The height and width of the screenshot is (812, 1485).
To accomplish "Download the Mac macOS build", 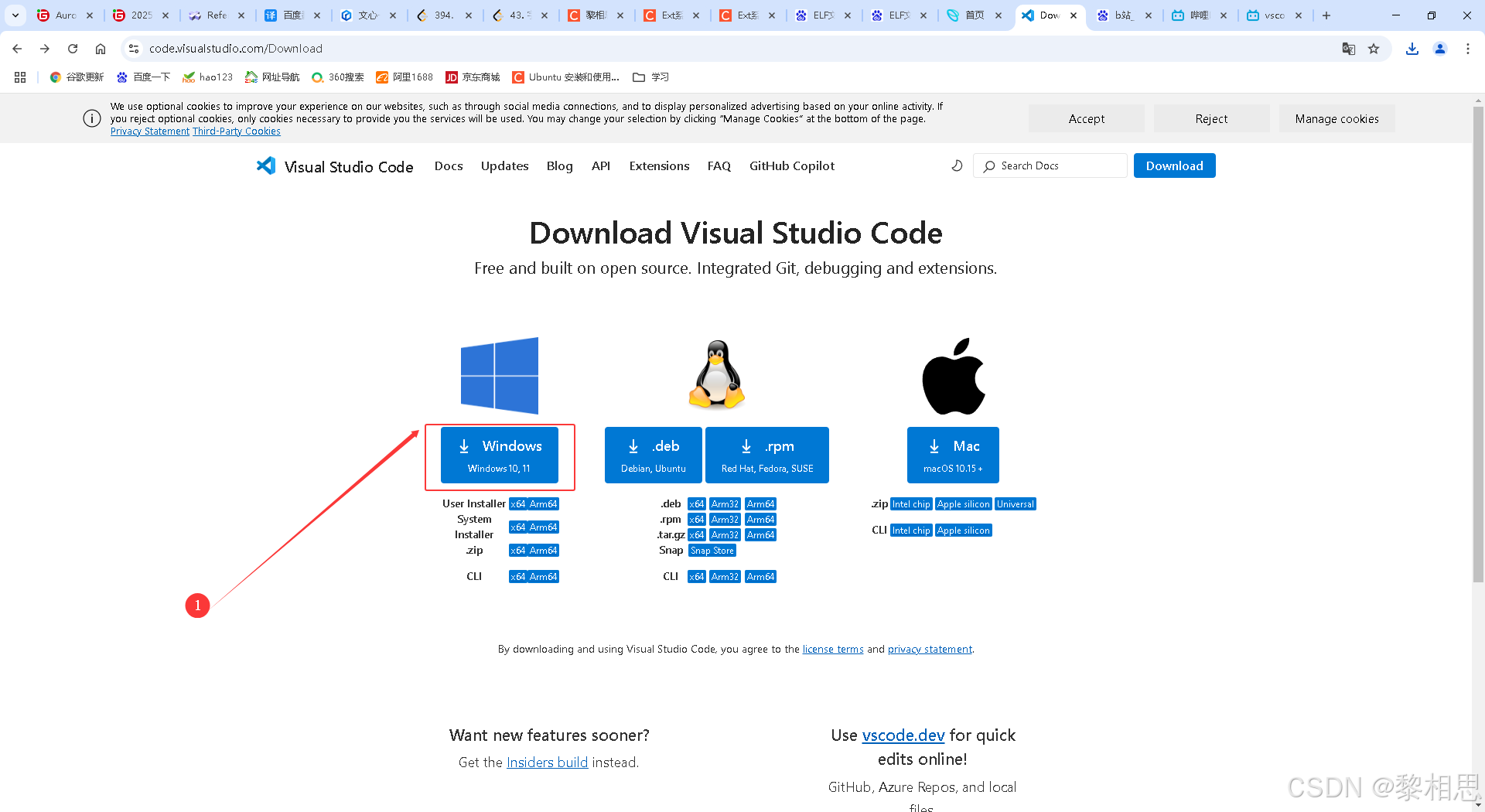I will tap(953, 455).
